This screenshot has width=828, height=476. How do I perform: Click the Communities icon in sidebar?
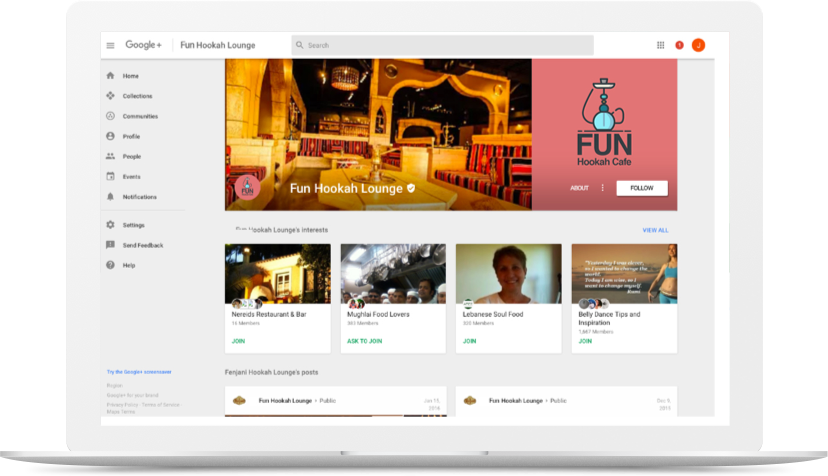point(110,116)
